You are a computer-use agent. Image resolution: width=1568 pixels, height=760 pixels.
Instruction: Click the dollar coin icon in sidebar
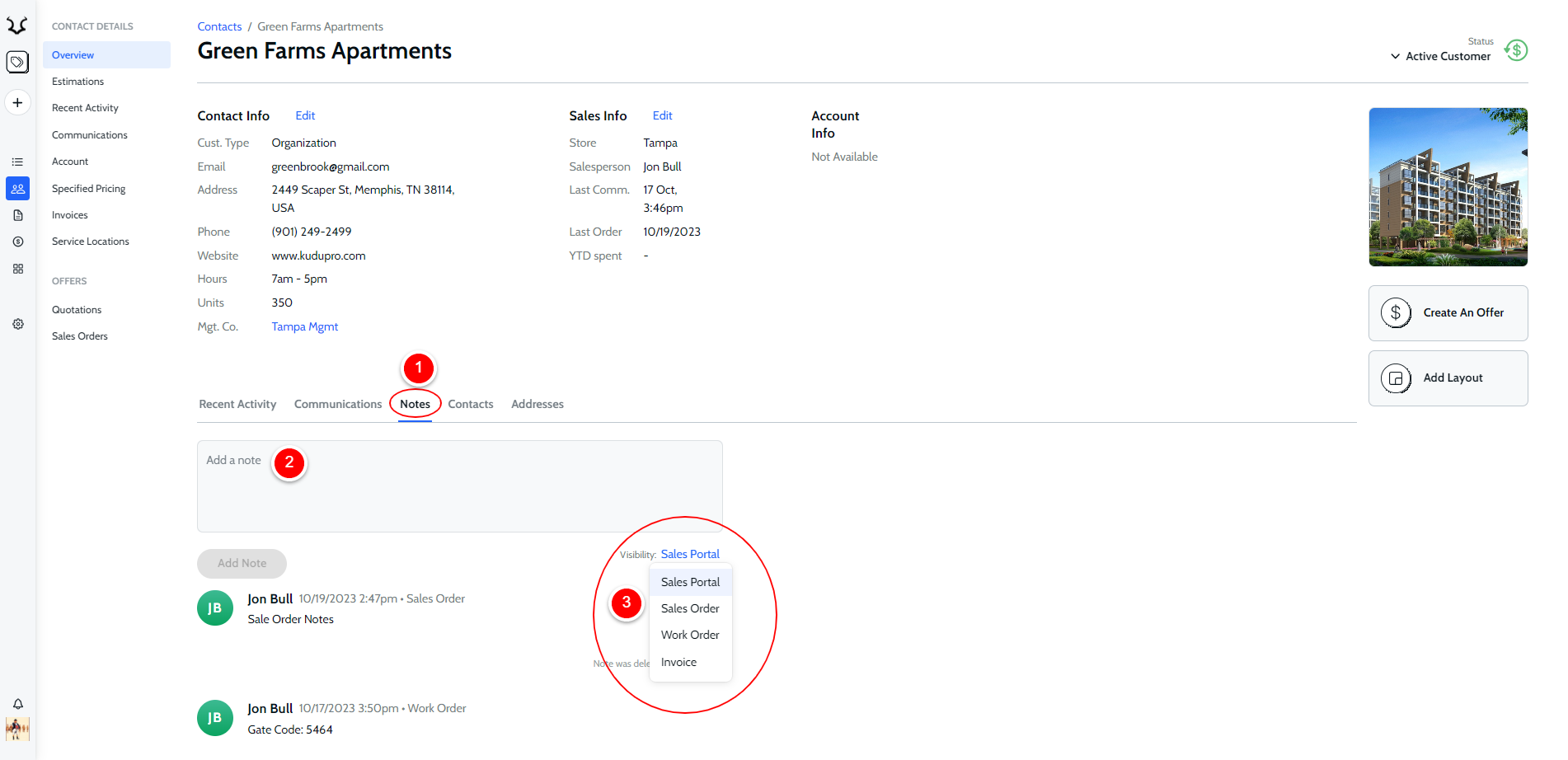[x=17, y=242]
